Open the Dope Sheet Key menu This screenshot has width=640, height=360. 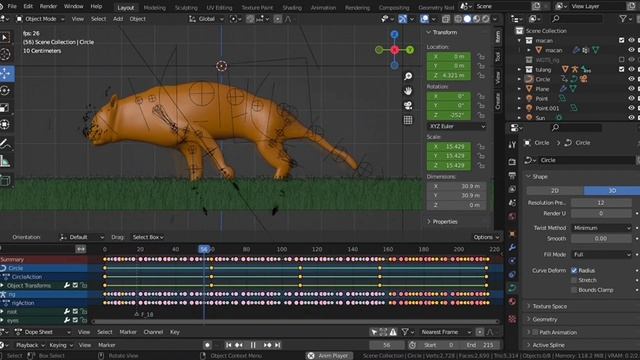(175, 332)
